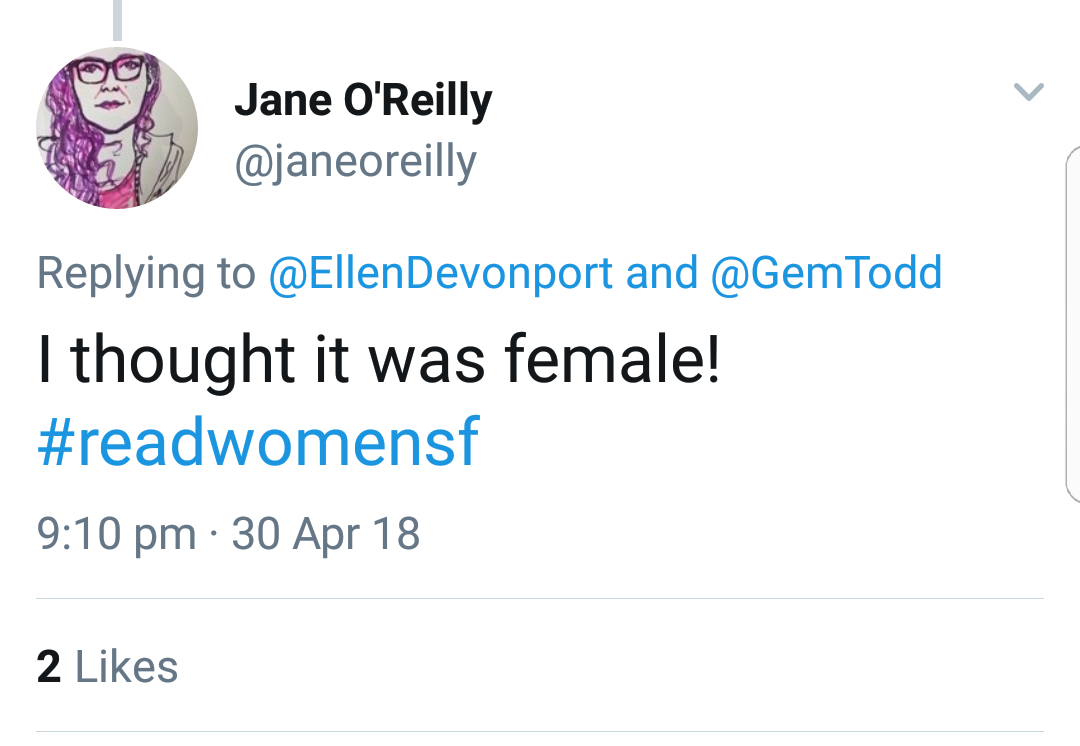Click the word Likes
The width and height of the screenshot is (1080, 746).
click(127, 667)
